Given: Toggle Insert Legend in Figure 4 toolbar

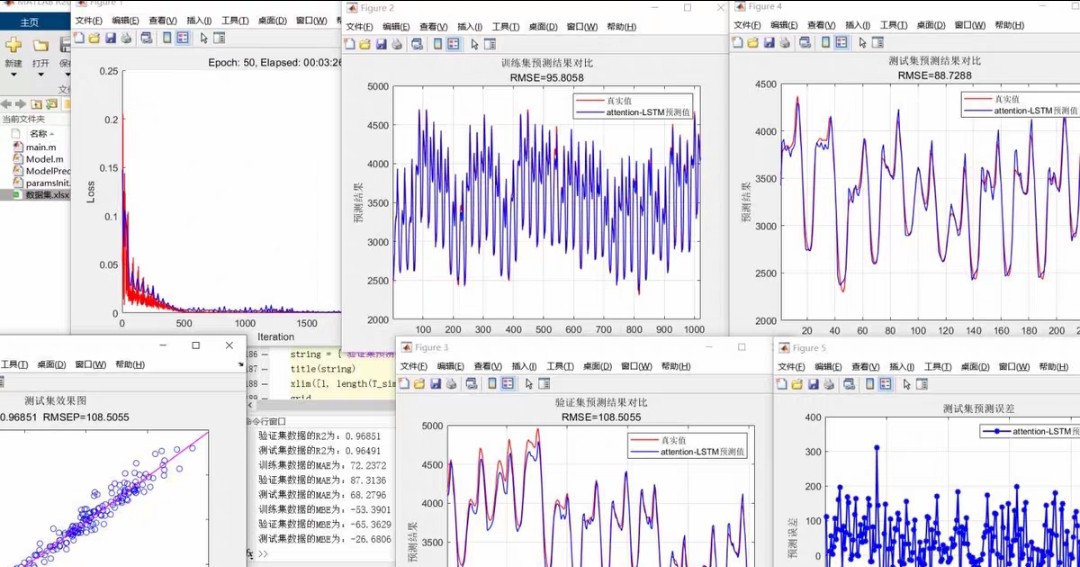Looking at the screenshot, I should [841, 43].
